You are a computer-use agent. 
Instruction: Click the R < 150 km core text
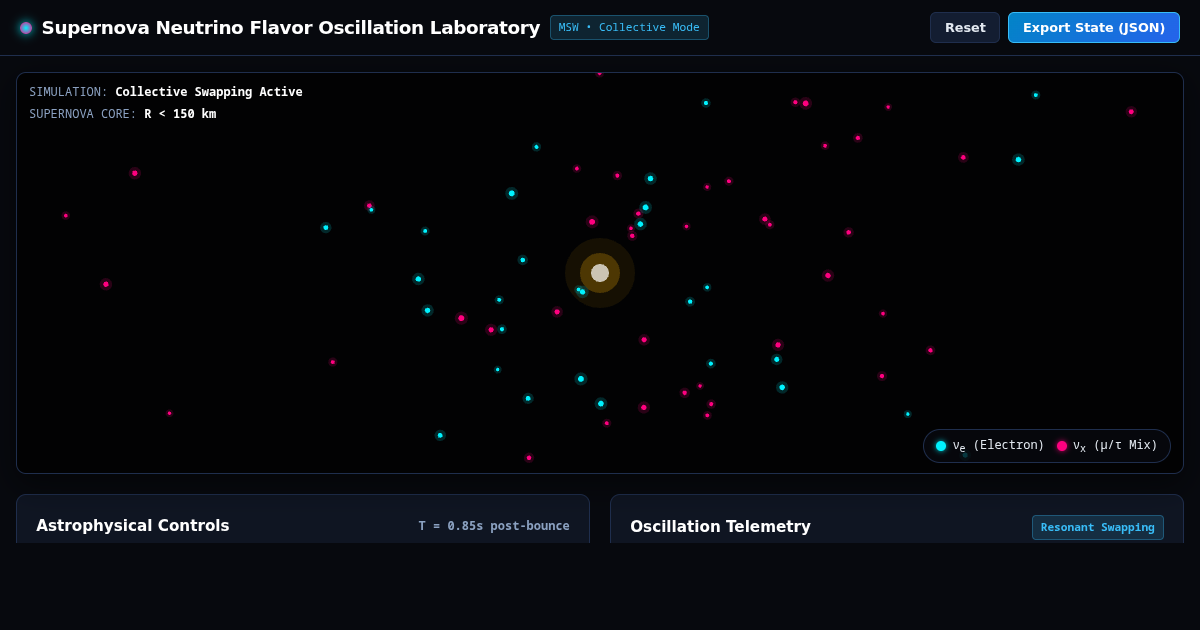point(180,114)
